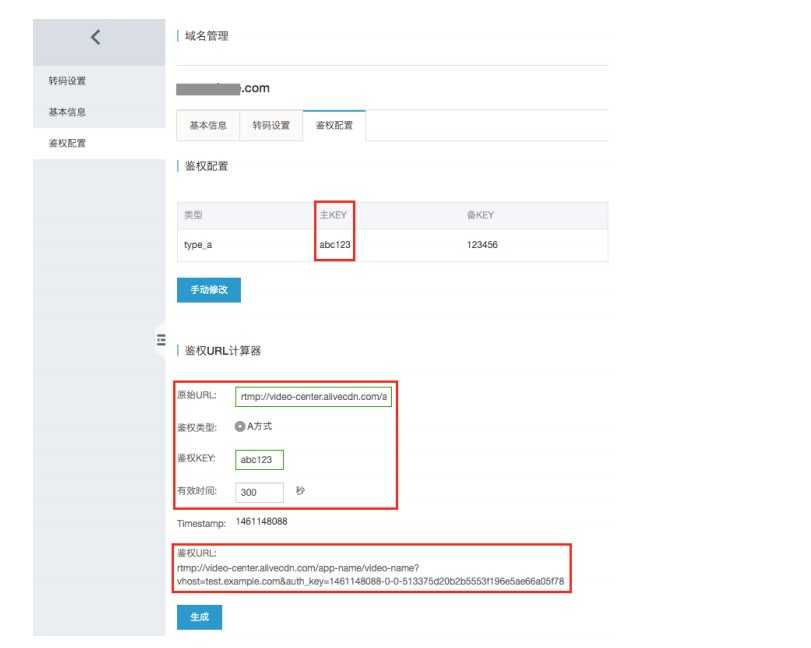Viewport: 811px width, 648px height.
Task: Open 转码设置 in the left sidebar
Action: (x=67, y=81)
